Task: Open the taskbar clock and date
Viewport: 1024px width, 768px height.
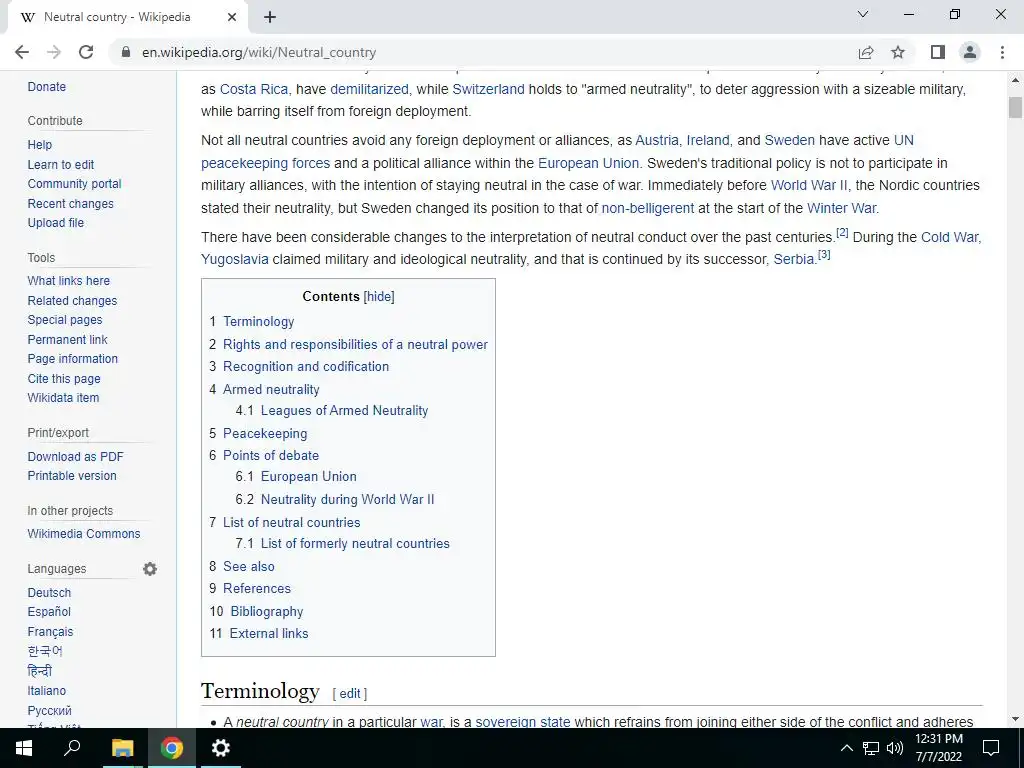Action: pyautogui.click(x=938, y=748)
